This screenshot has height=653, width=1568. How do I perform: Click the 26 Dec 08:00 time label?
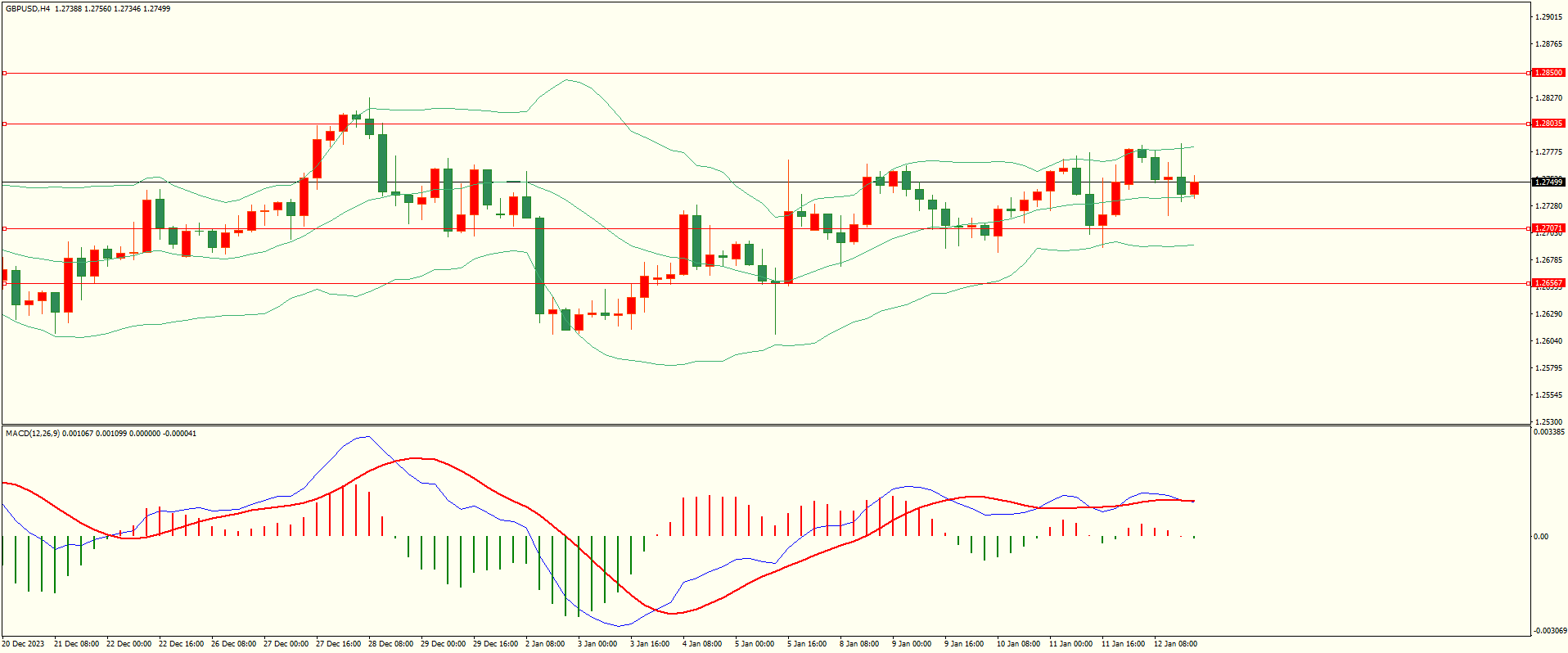233,644
